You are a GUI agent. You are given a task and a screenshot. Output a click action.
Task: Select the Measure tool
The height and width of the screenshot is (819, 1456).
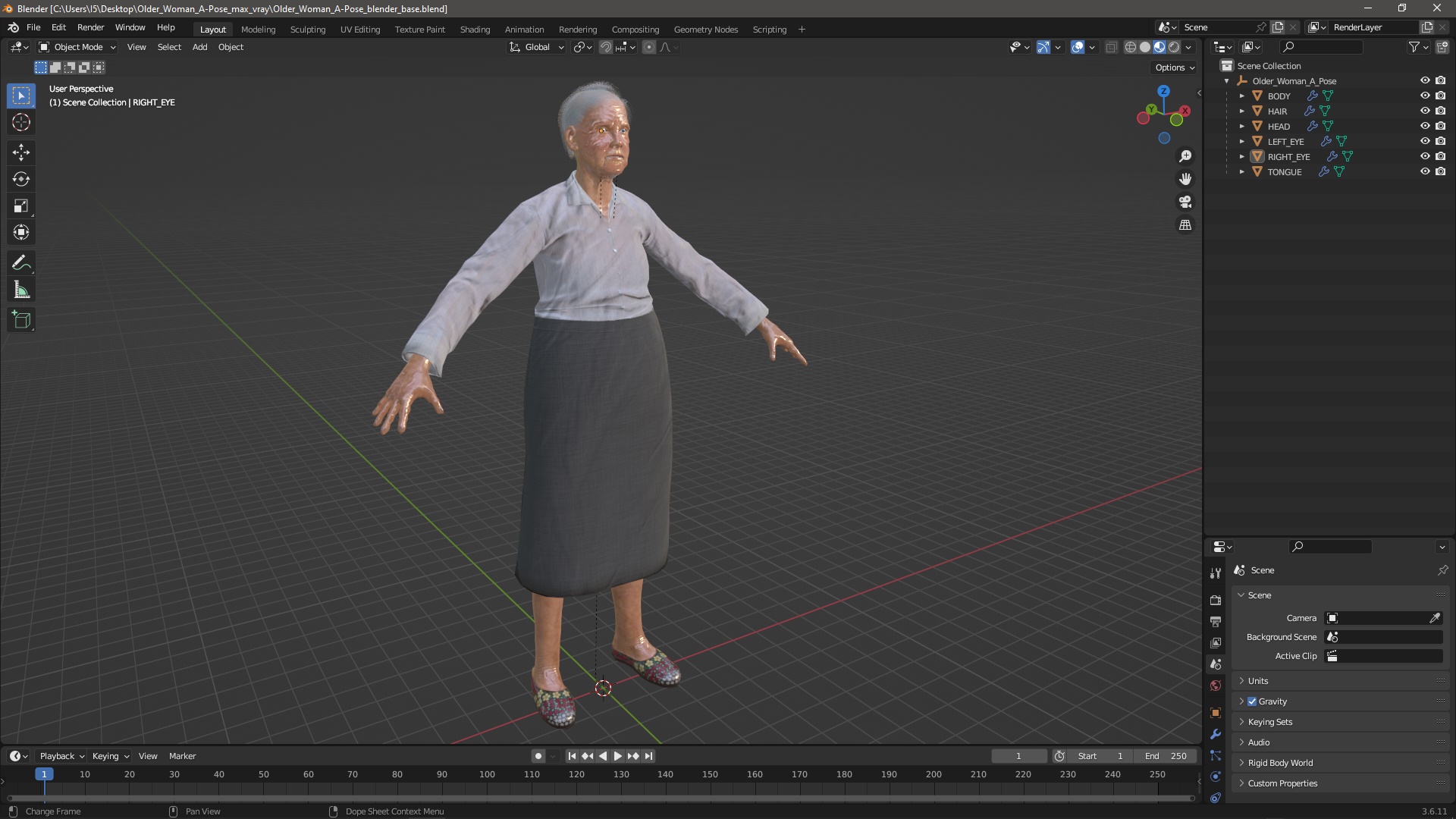coord(21,290)
